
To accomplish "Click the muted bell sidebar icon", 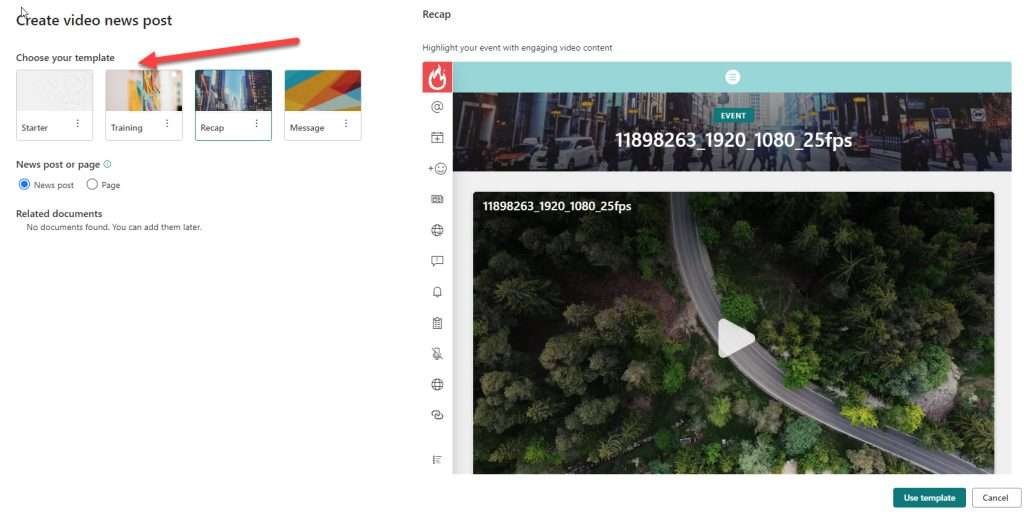I will coord(438,353).
